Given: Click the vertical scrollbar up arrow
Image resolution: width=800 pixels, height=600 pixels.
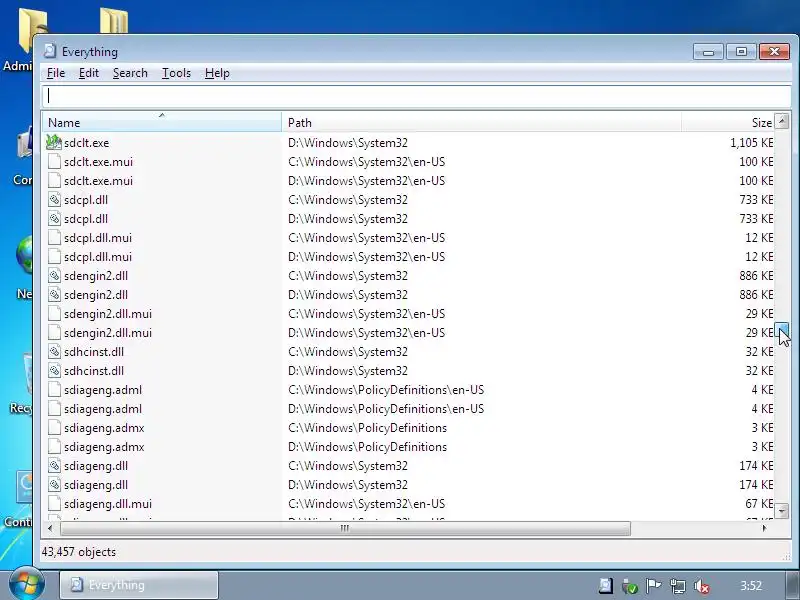Looking at the screenshot, I should (782, 121).
